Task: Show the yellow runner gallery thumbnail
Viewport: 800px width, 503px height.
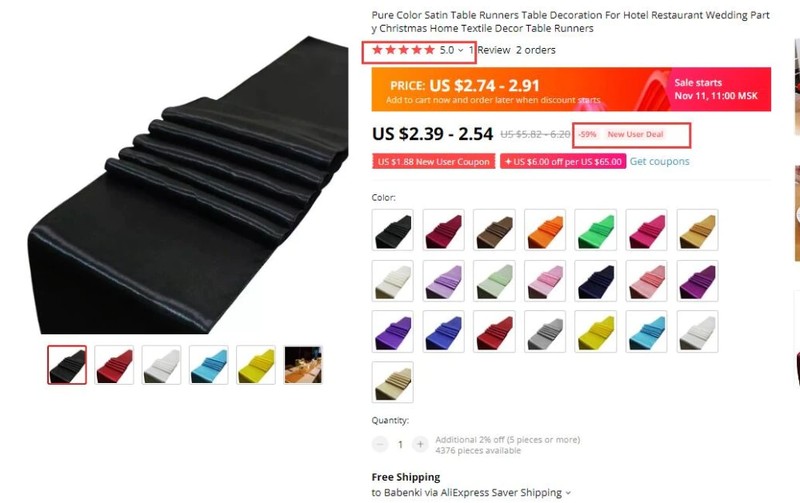Action: point(256,365)
